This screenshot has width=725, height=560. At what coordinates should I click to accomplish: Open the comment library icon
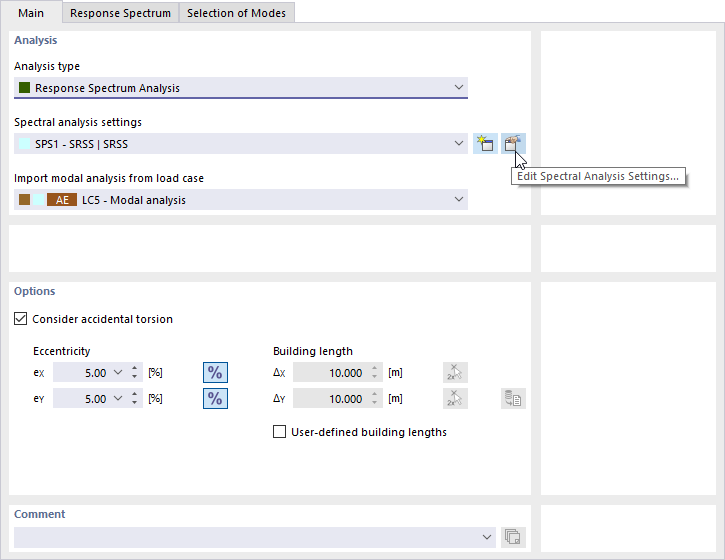tap(513, 537)
